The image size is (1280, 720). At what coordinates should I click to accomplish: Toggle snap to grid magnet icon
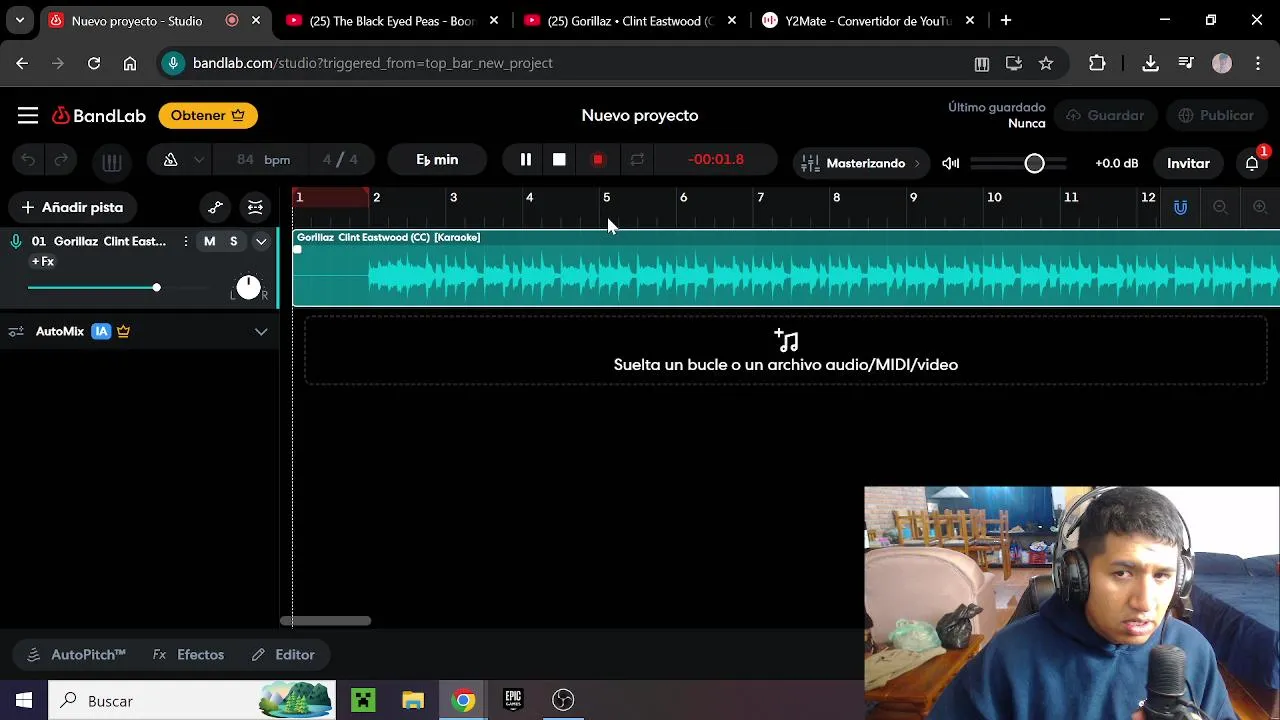(x=1180, y=207)
